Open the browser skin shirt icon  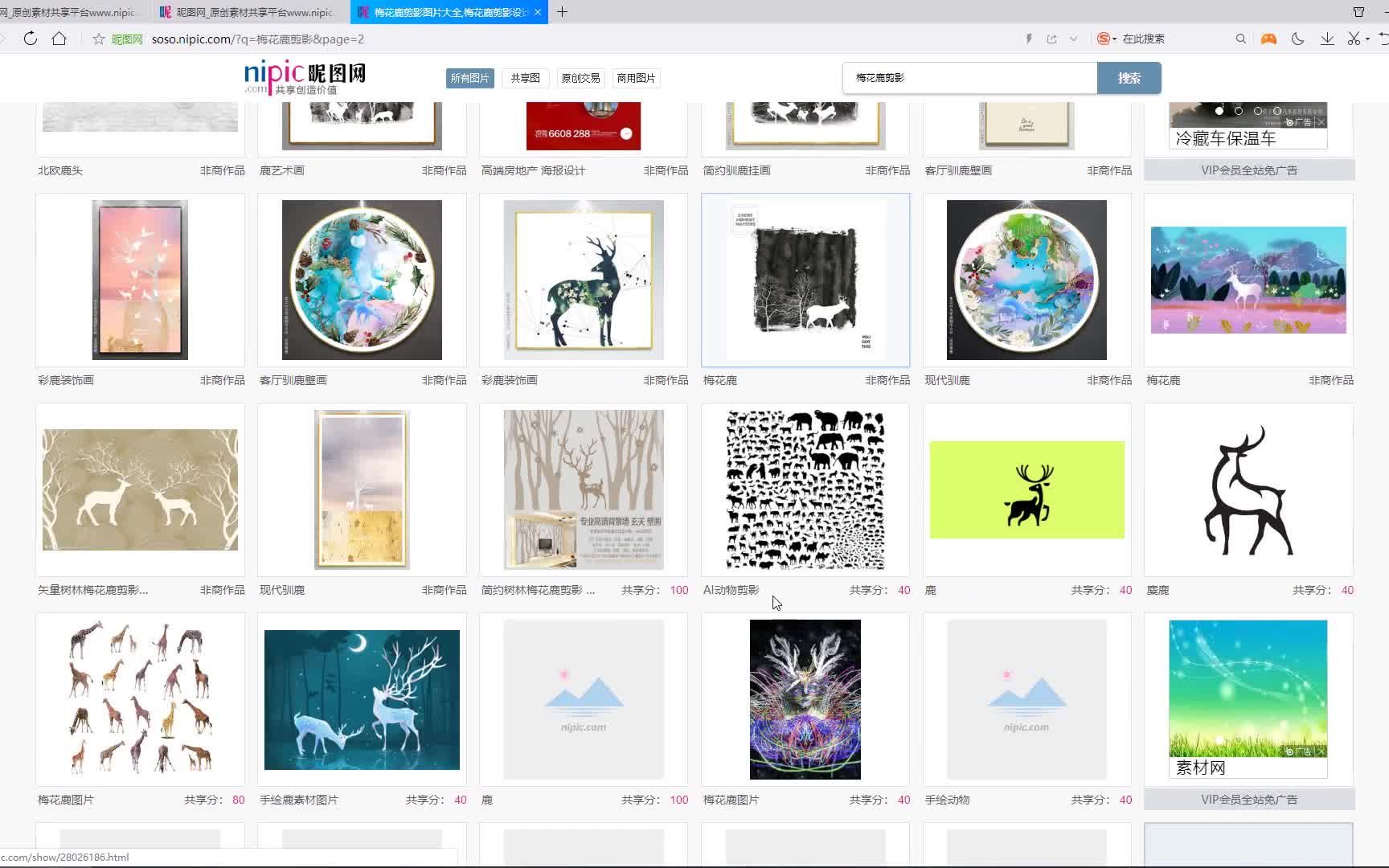click(1358, 12)
